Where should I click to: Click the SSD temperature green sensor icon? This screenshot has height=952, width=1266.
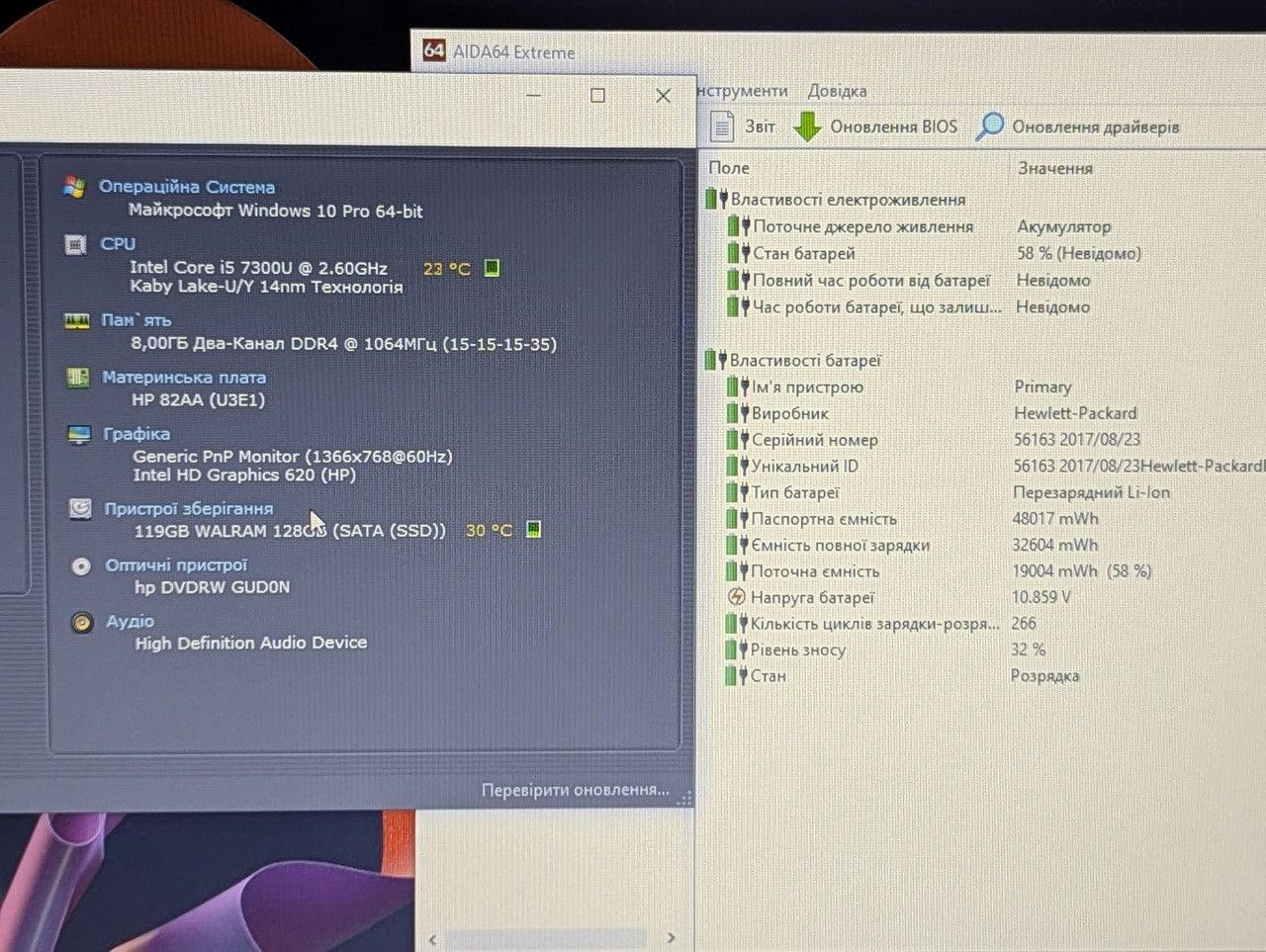tap(533, 530)
